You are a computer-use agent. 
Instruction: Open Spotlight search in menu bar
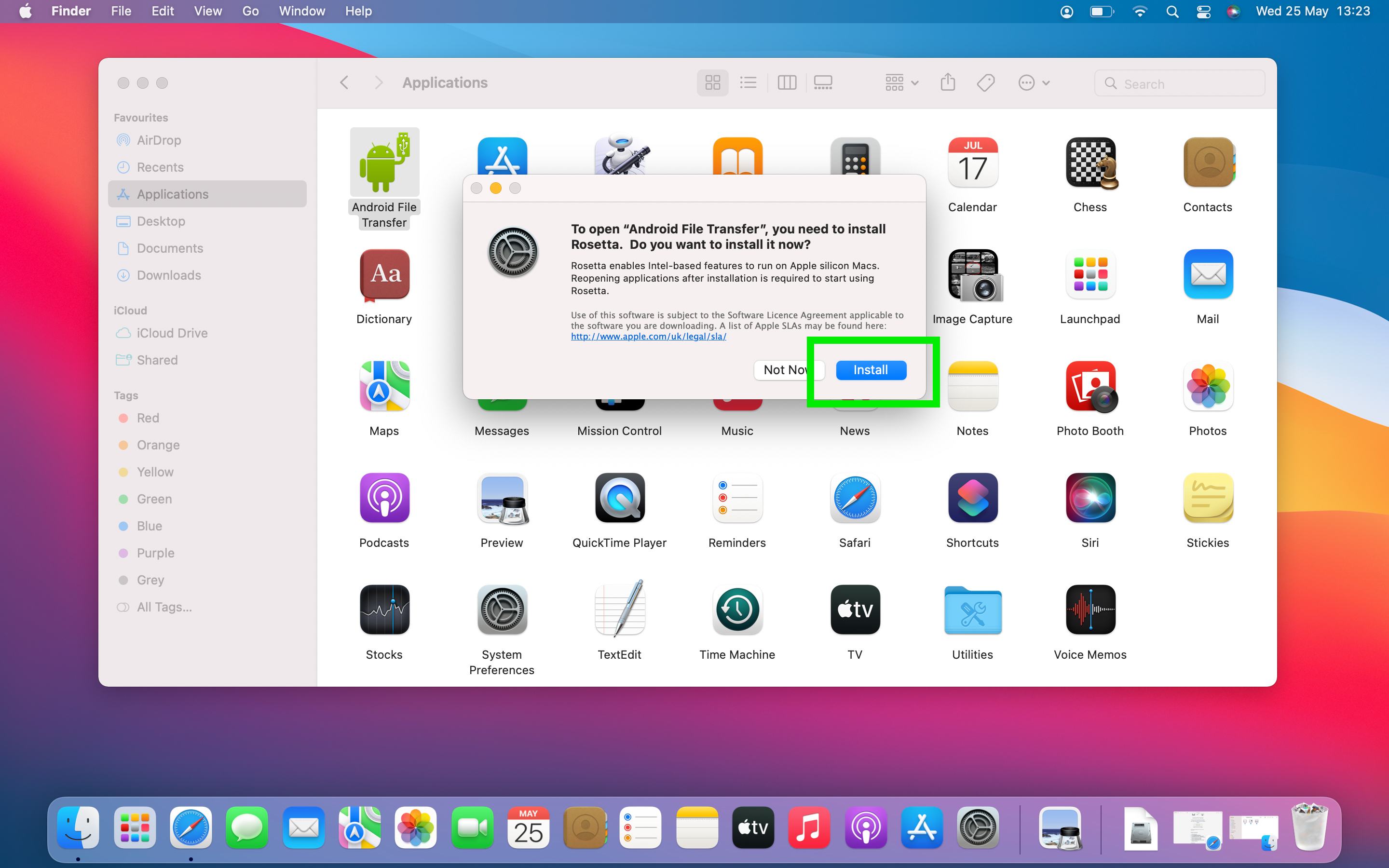(x=1172, y=12)
